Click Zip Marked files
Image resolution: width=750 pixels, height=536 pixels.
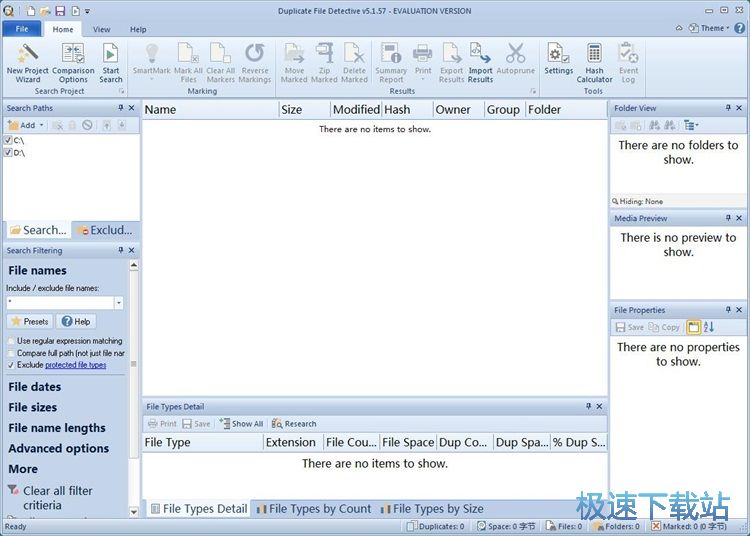click(324, 63)
